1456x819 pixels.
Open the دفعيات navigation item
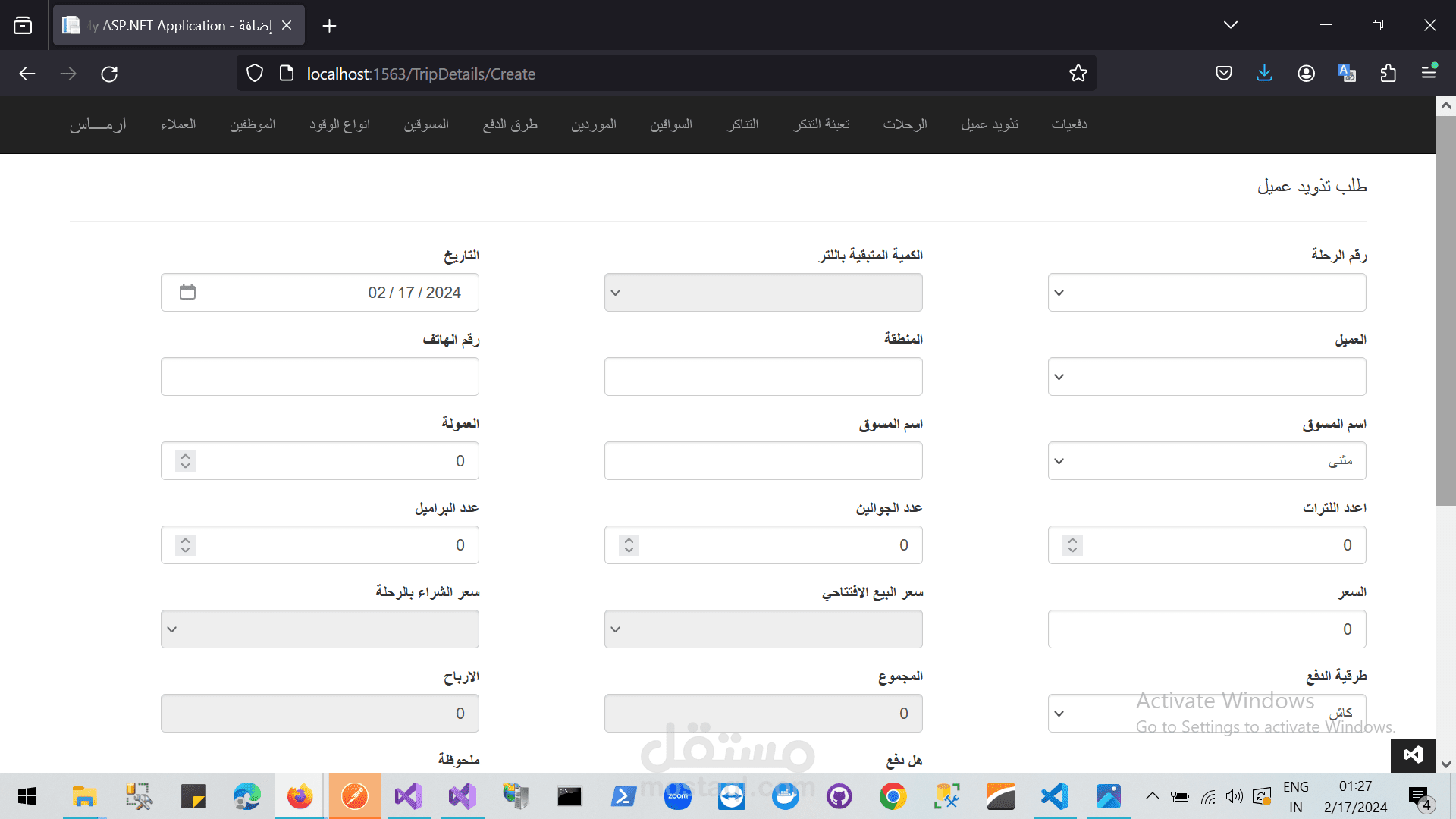click(x=1069, y=124)
